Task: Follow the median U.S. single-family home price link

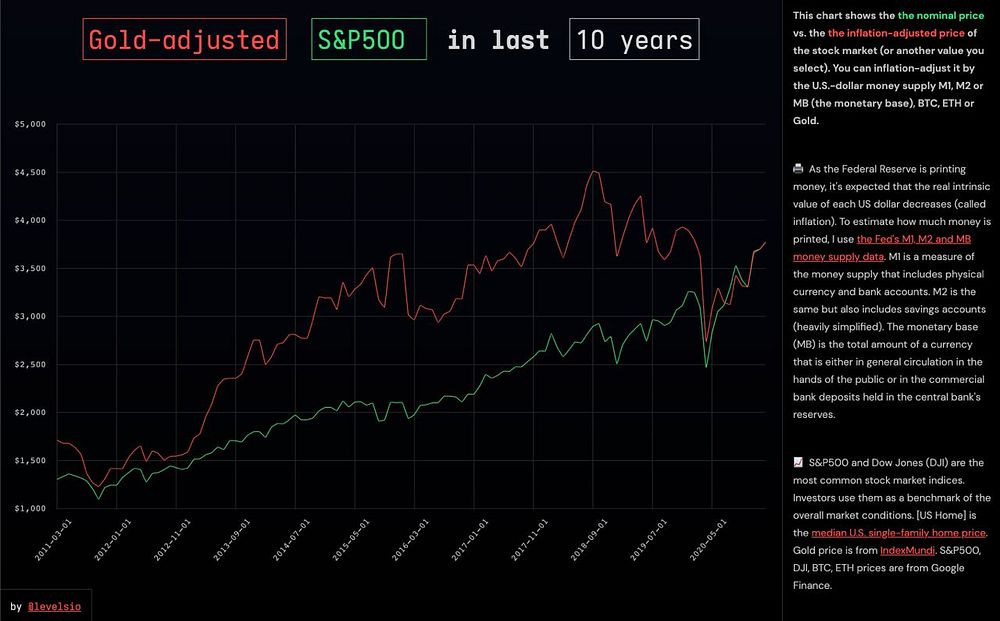Action: 898,532
